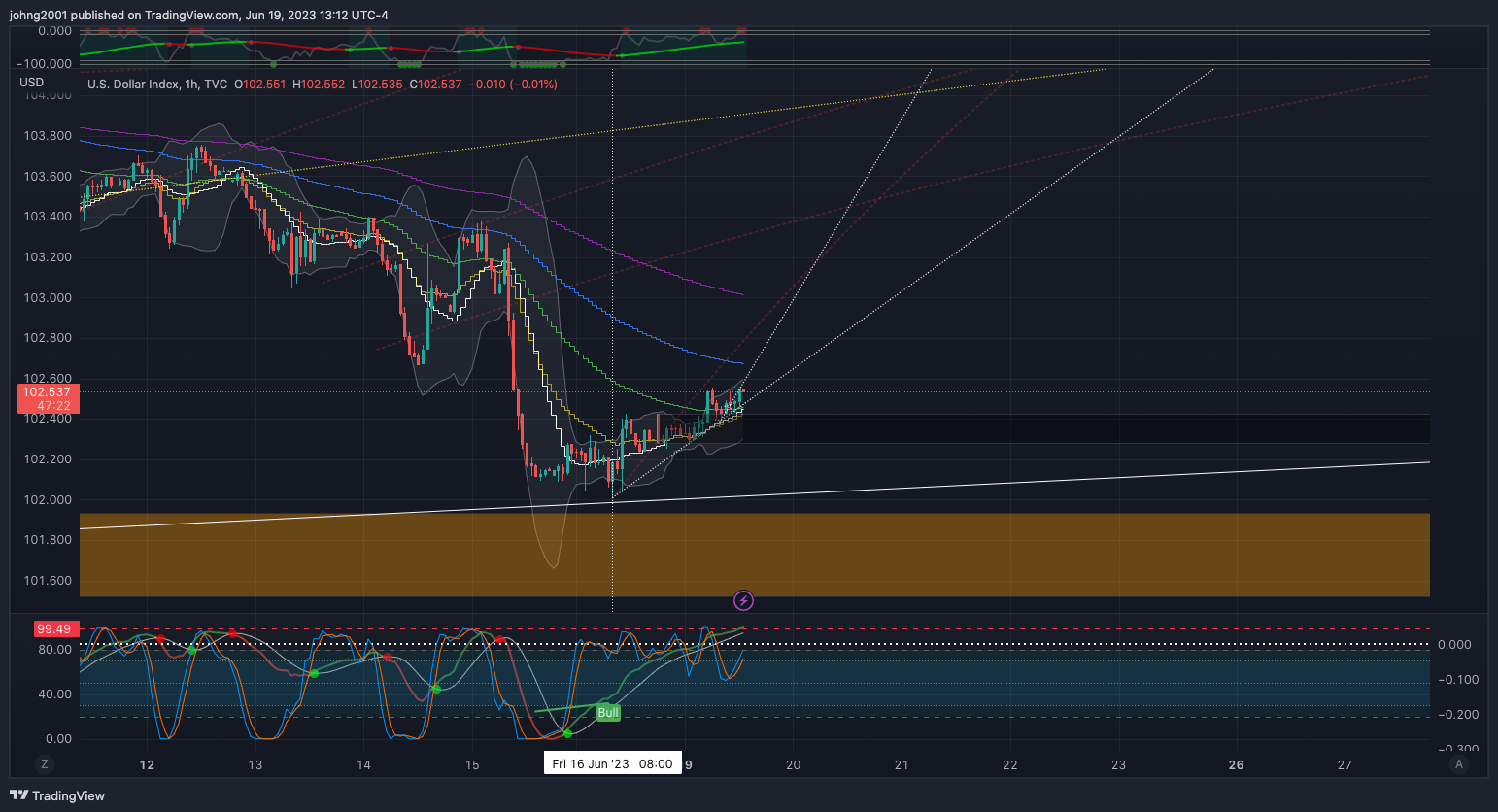Click date 15 on the time axis

pyautogui.click(x=472, y=765)
